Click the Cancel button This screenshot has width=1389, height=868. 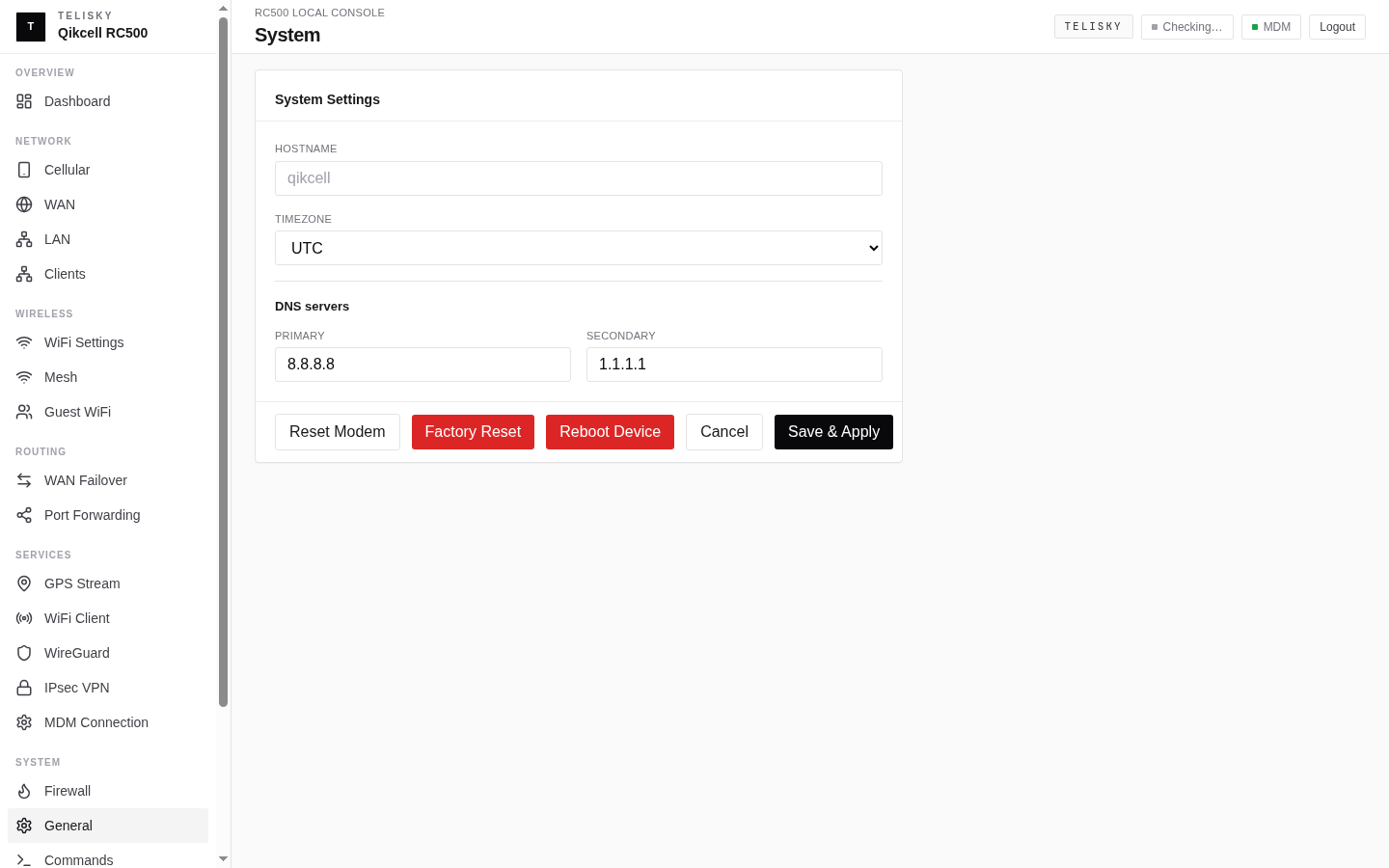(724, 432)
